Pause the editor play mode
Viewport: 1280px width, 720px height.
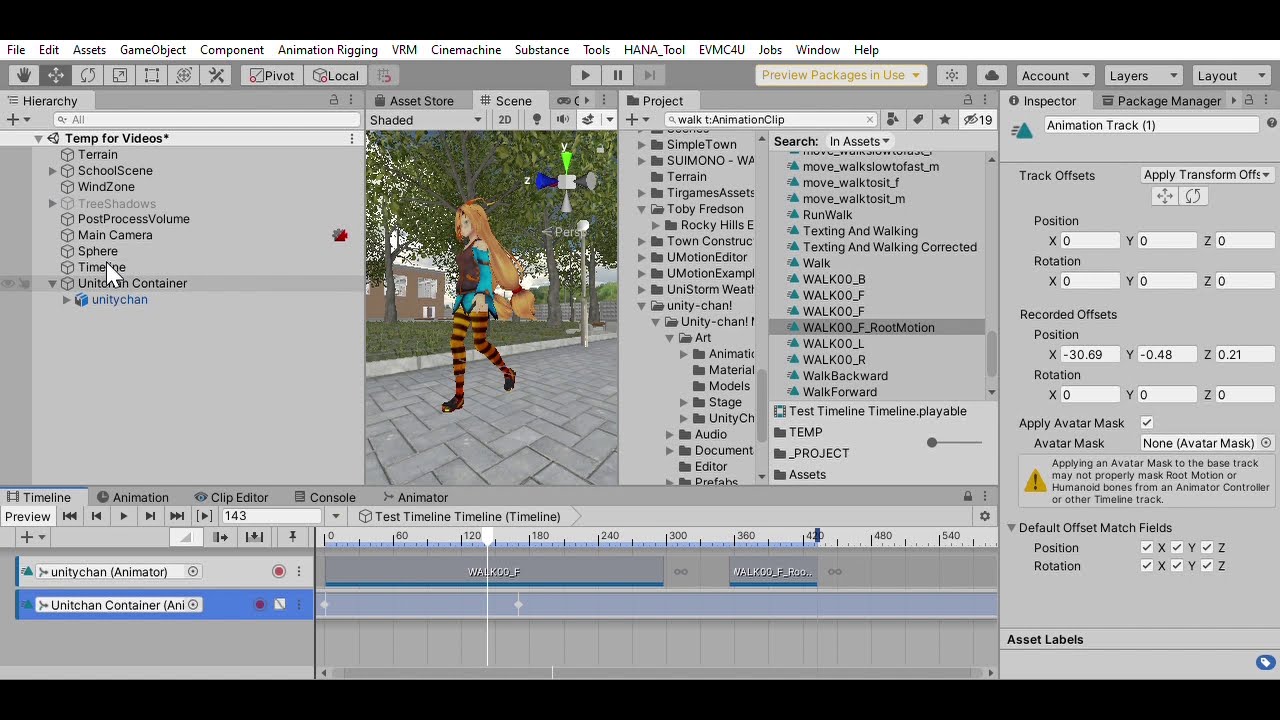click(618, 75)
